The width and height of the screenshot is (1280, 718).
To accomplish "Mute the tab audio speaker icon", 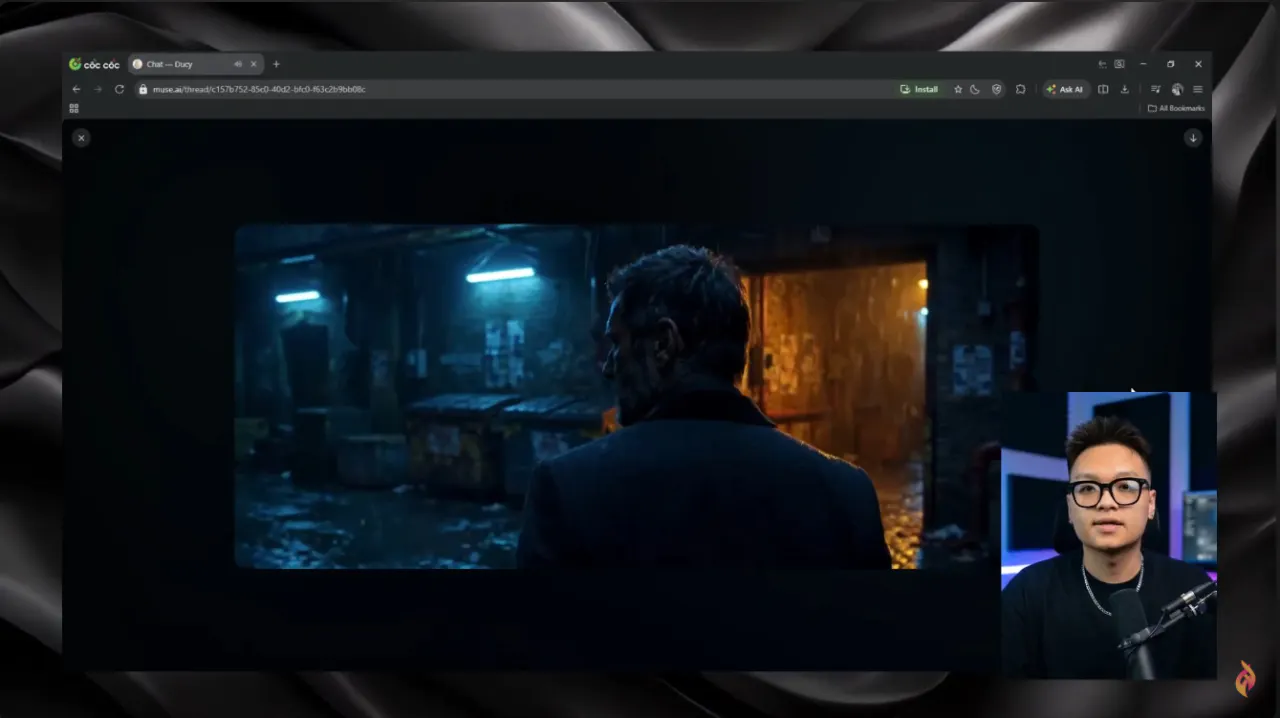I will pos(238,64).
